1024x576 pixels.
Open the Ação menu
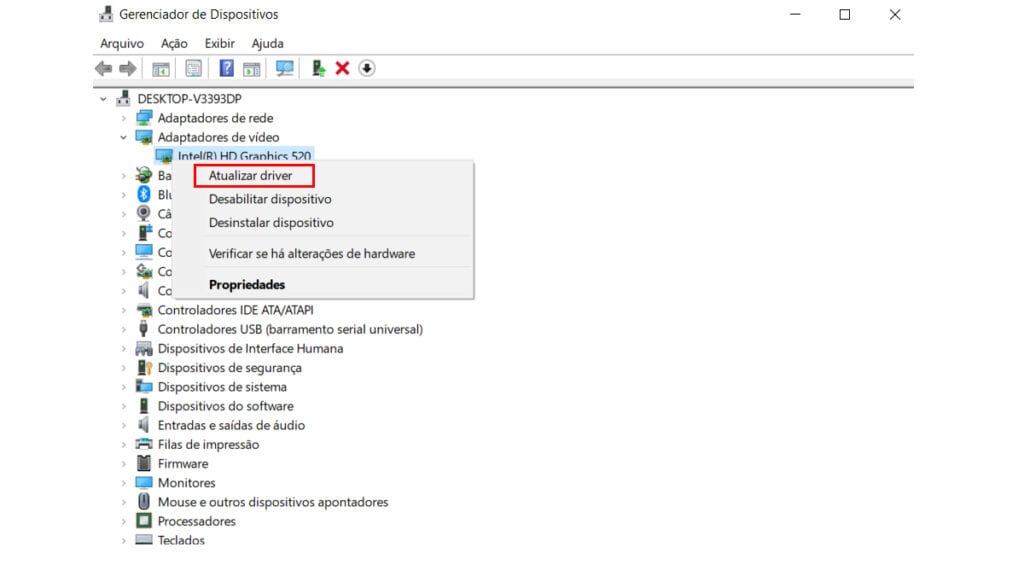tap(174, 43)
